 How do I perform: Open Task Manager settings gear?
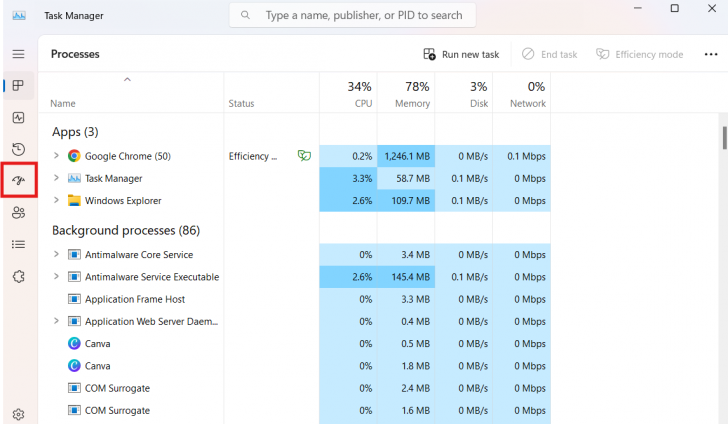(x=19, y=414)
